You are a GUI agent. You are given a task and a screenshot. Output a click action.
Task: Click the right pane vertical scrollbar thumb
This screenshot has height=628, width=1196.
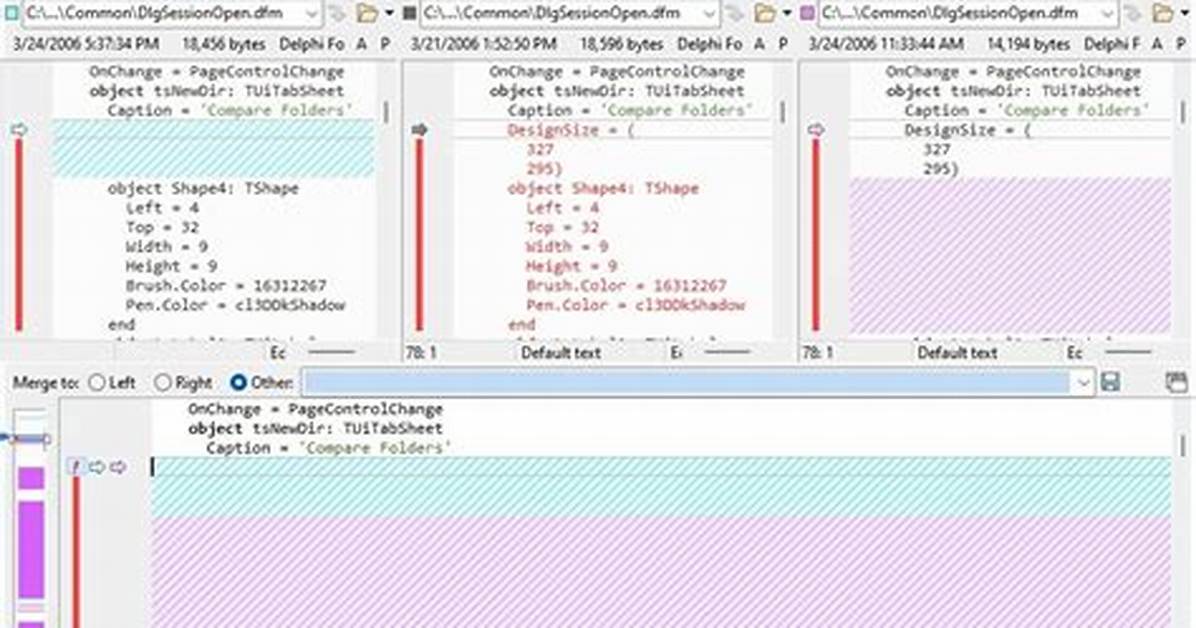1183,113
